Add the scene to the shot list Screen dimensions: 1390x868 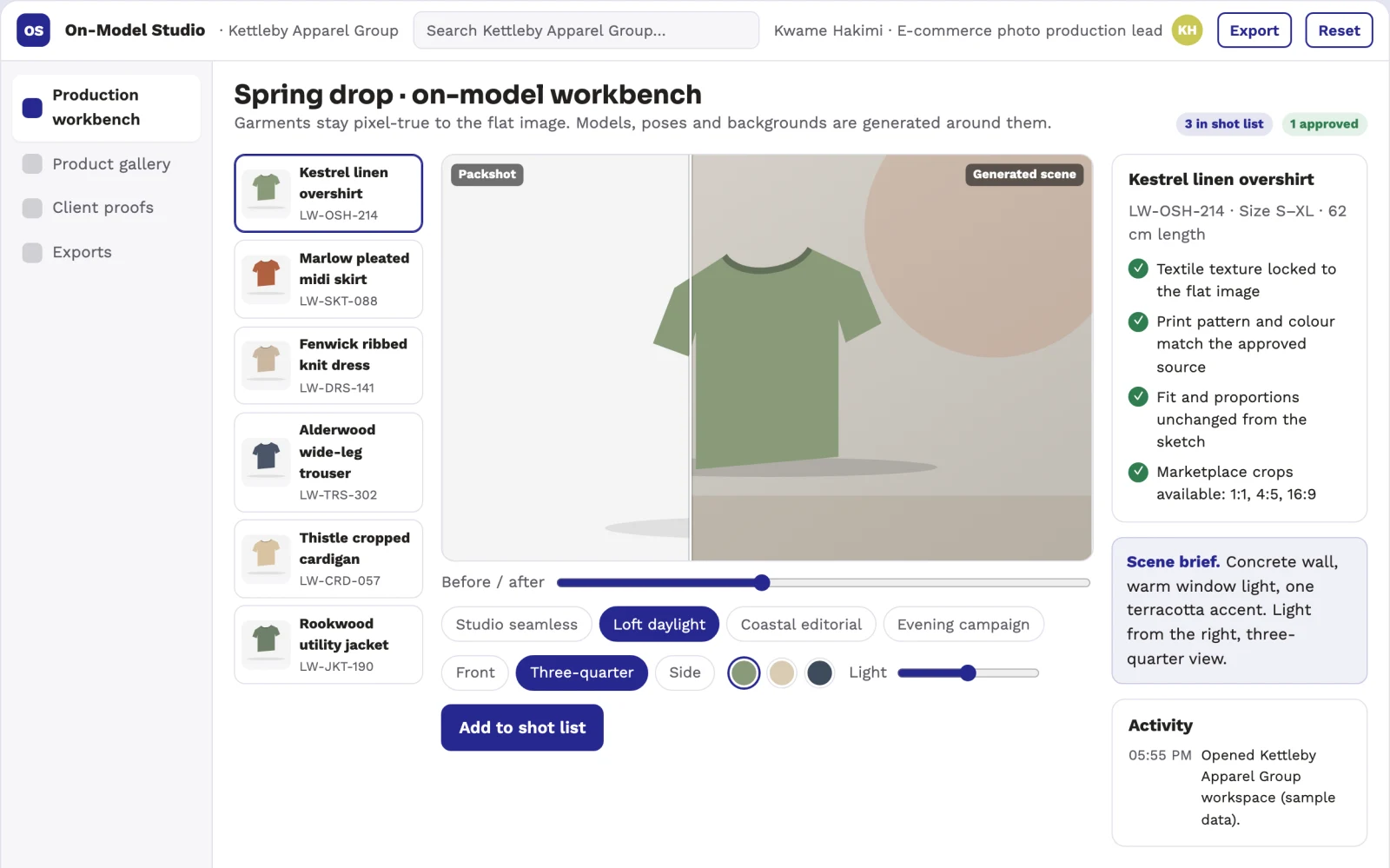click(x=522, y=727)
